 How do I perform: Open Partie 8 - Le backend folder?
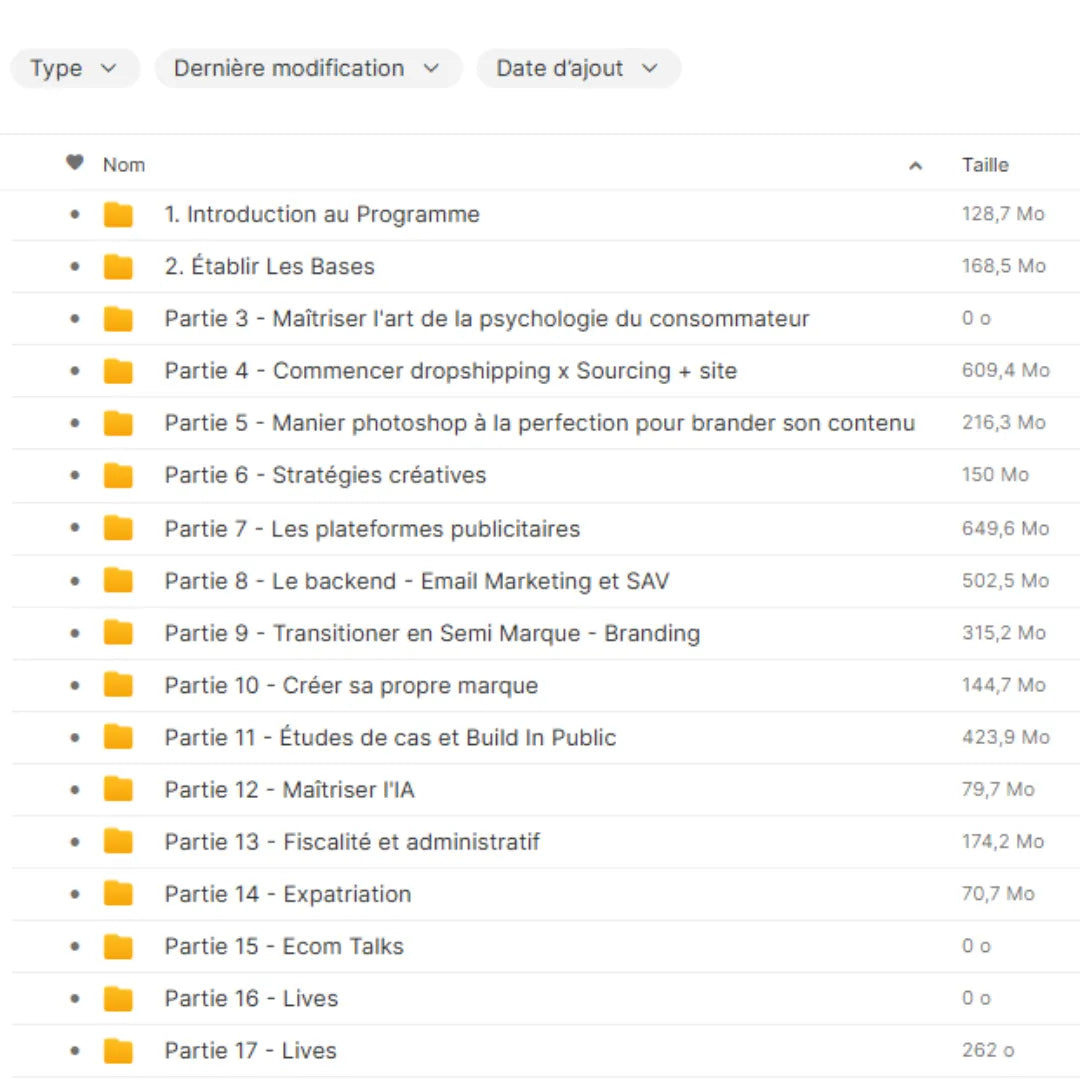(x=417, y=581)
